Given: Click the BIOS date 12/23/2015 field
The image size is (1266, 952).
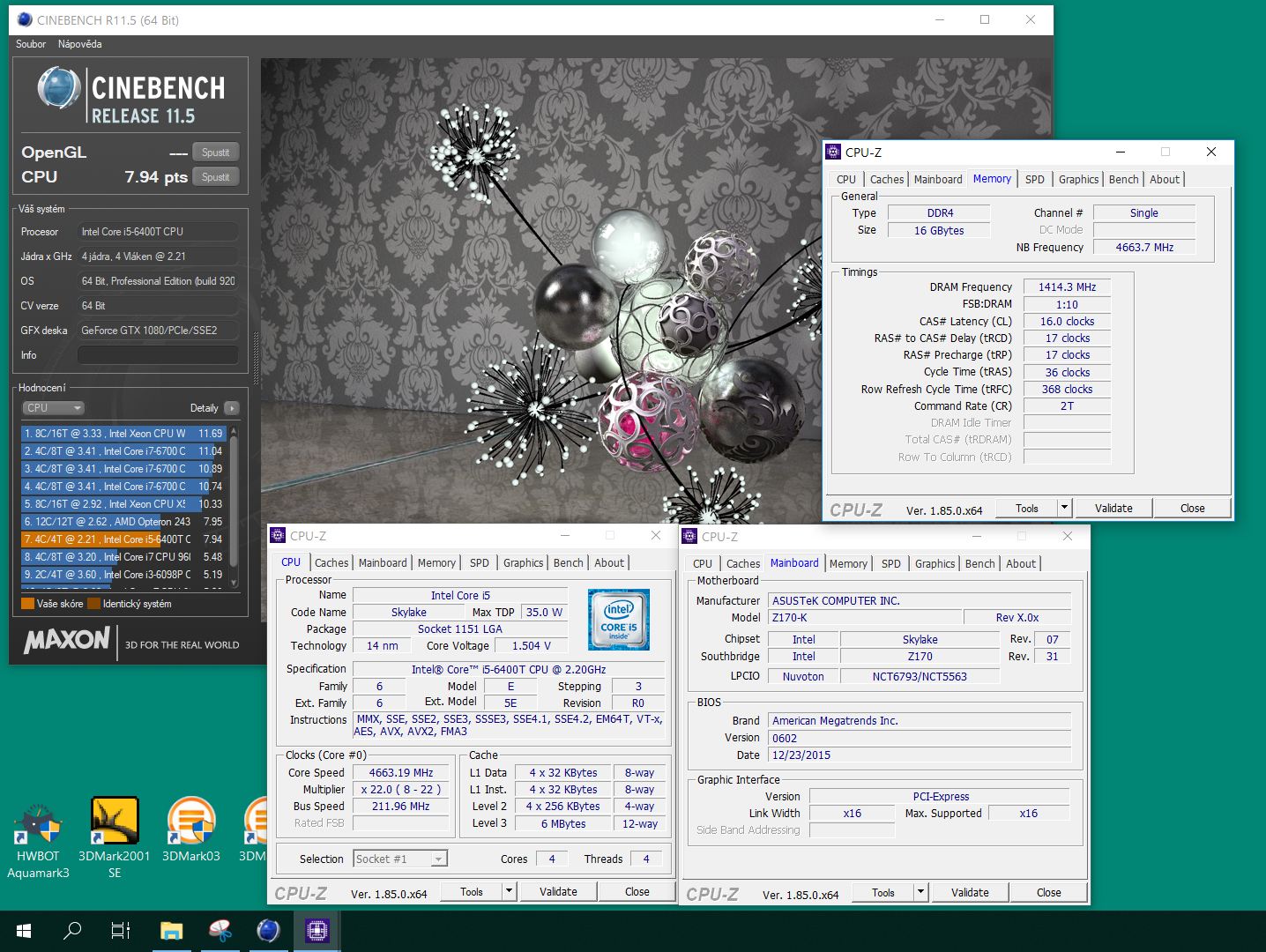Looking at the screenshot, I should (920, 755).
